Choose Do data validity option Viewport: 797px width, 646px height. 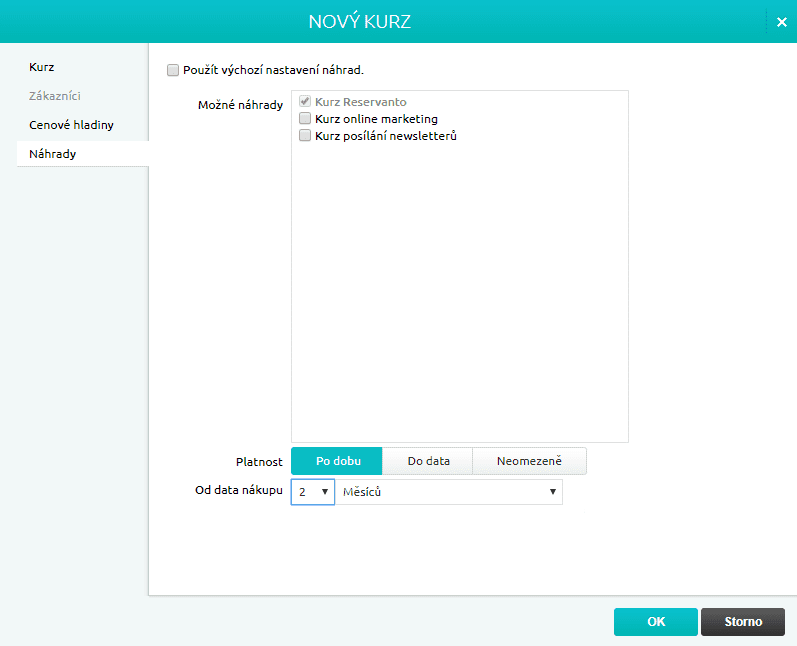click(428, 461)
